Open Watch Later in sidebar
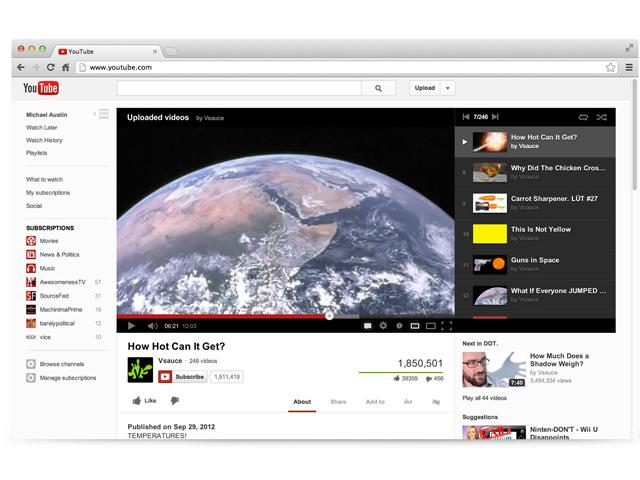The height and width of the screenshot is (480, 640). pyautogui.click(x=42, y=127)
